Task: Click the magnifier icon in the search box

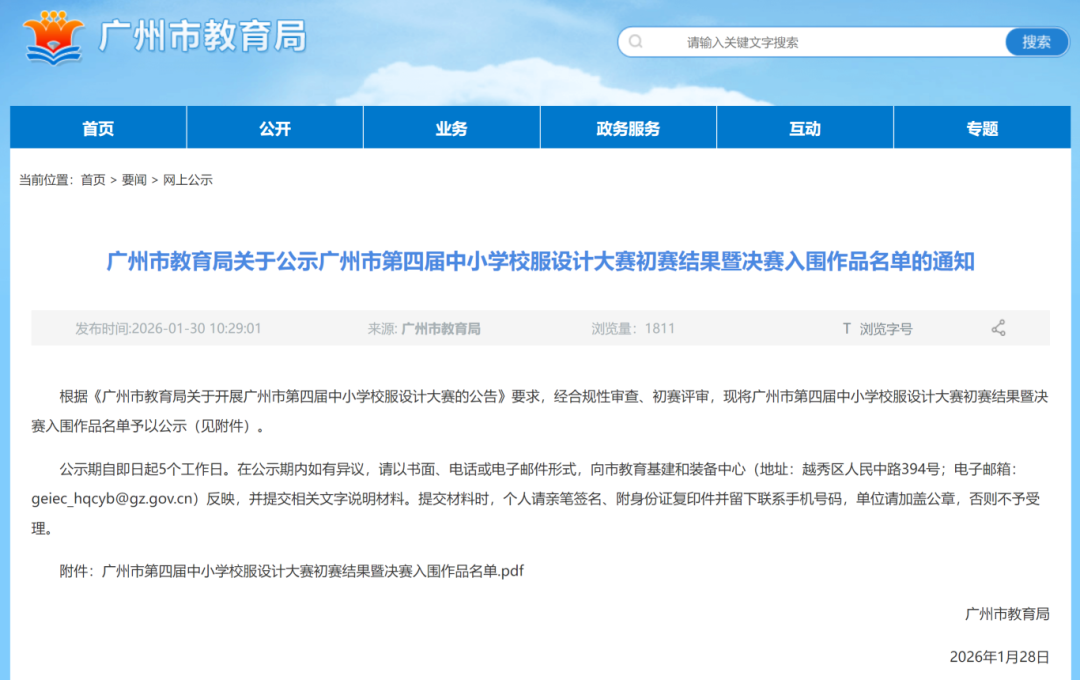Action: click(x=636, y=42)
